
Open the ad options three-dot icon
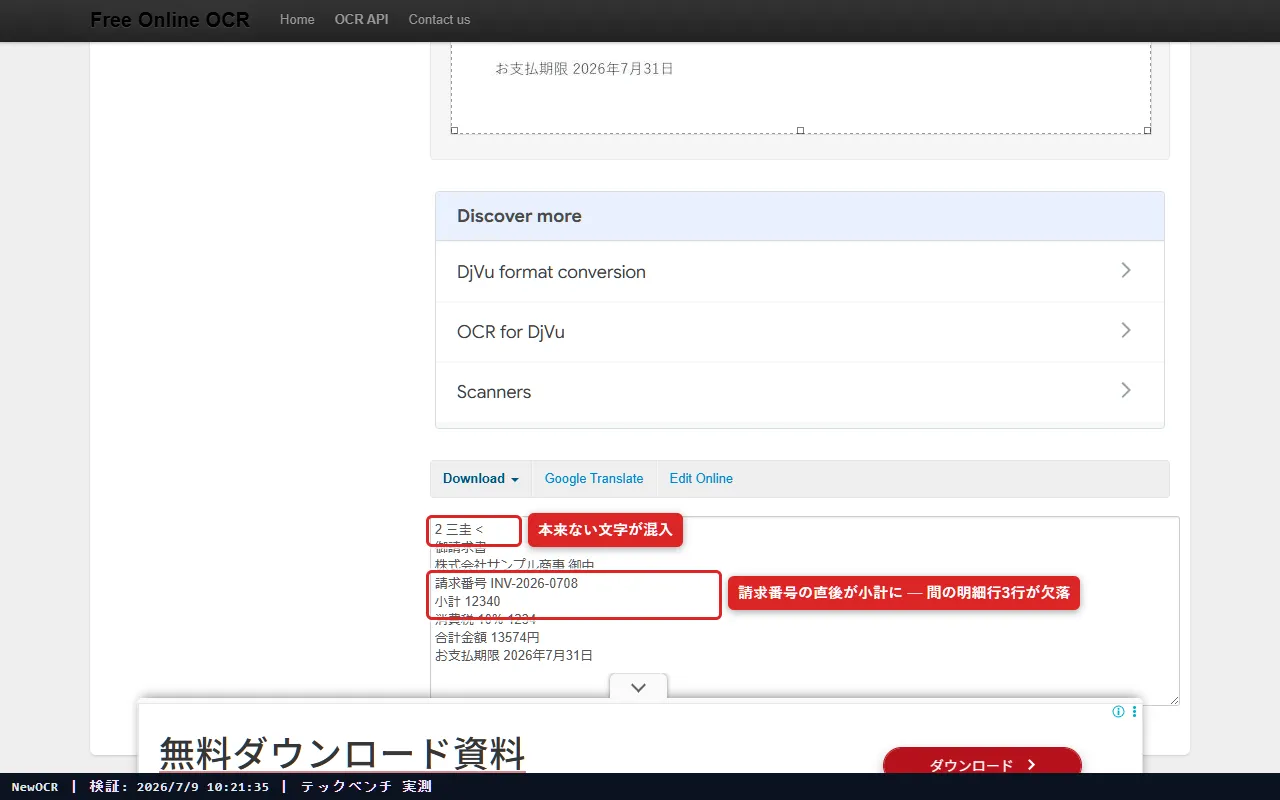(x=1134, y=712)
